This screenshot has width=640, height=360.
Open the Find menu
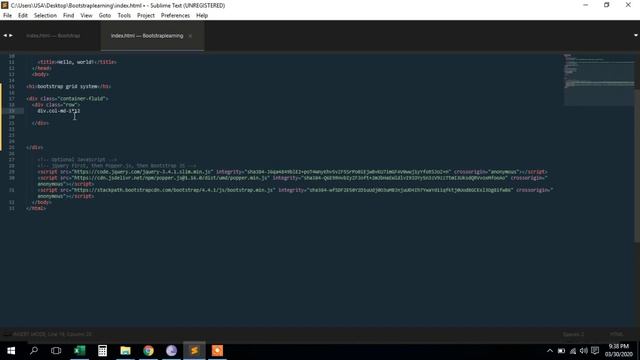68,16
